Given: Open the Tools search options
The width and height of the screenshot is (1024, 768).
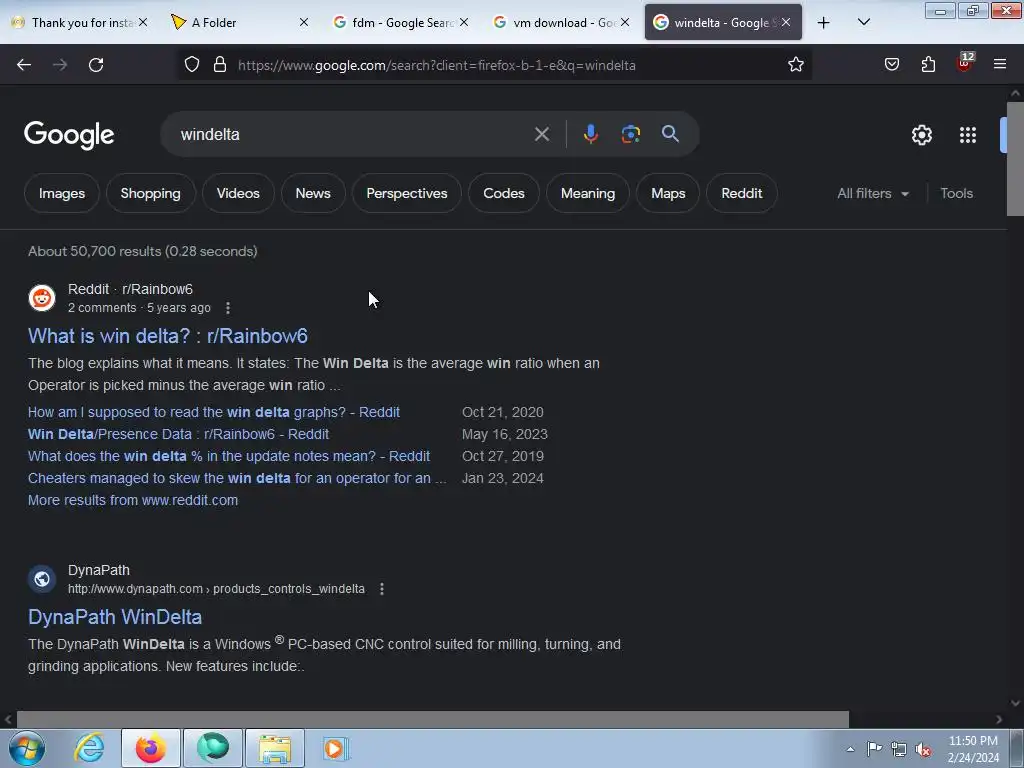Looking at the screenshot, I should (956, 193).
